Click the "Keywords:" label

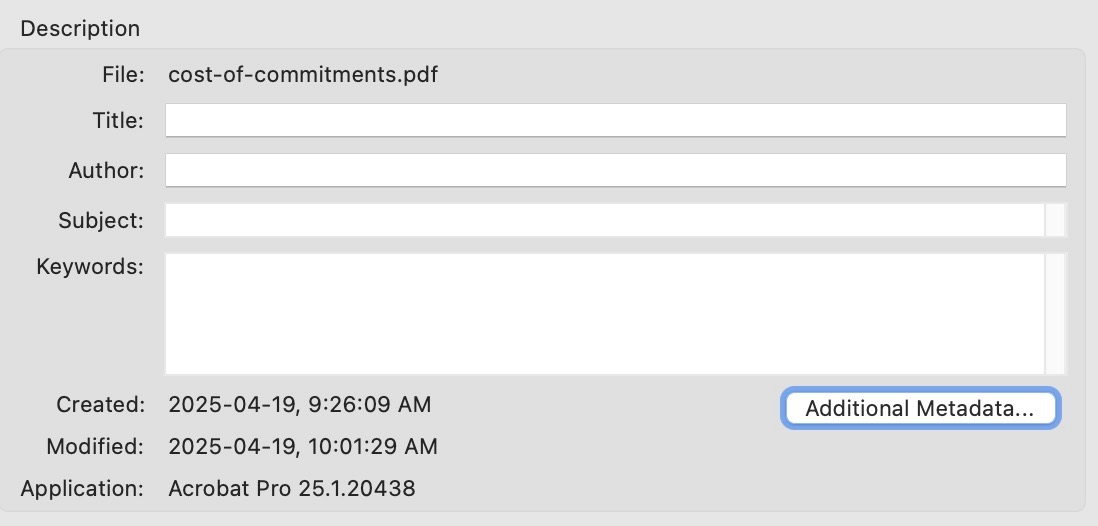(90, 267)
